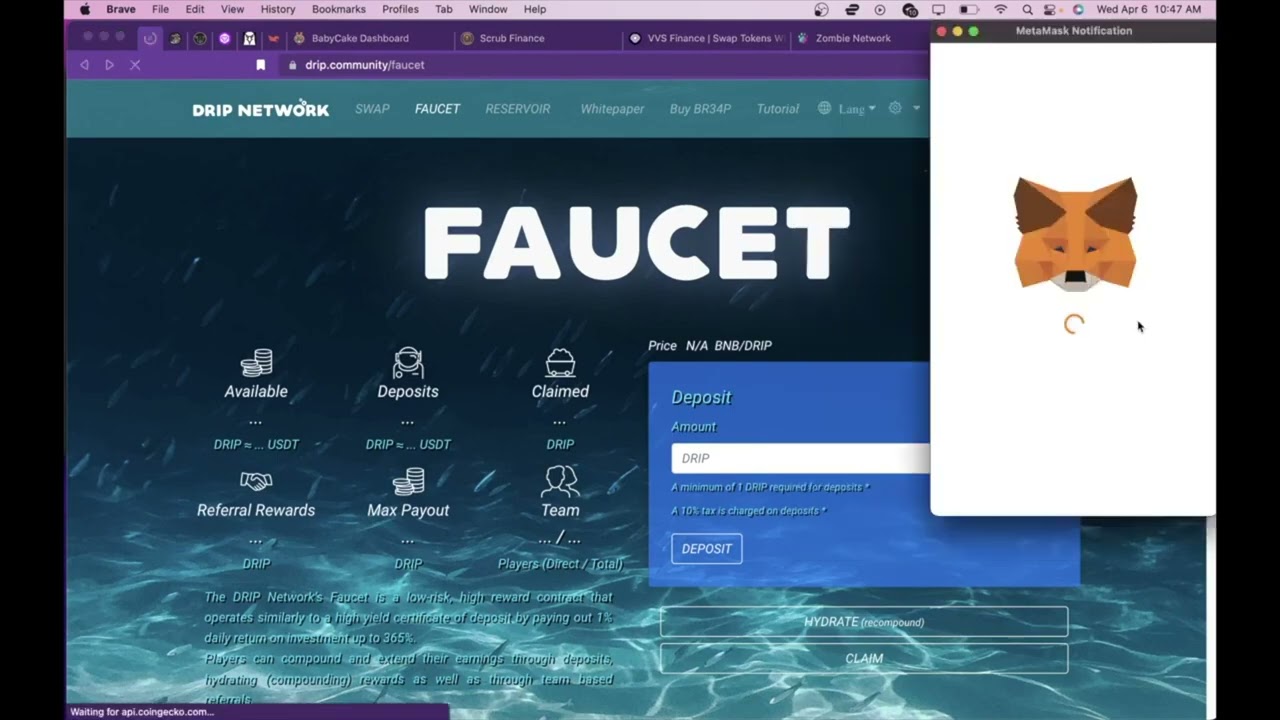The image size is (1280, 720).
Task: Open Spotlight search magnifier icon
Action: [x=1027, y=9]
